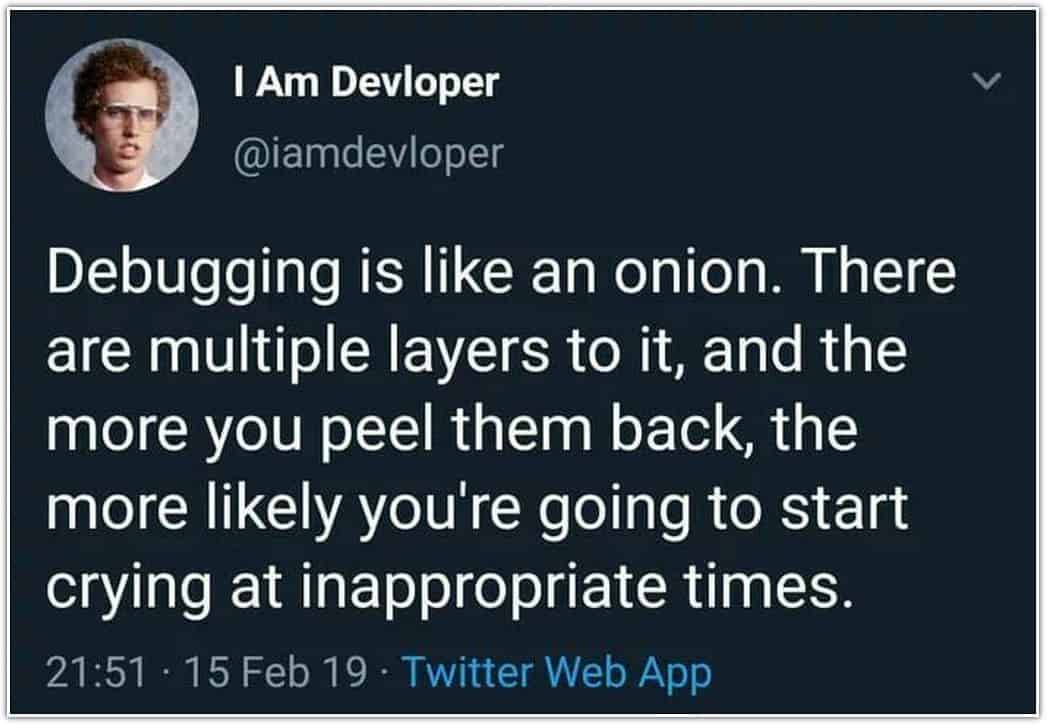Viewport: 1047px width, 725px height.
Task: Select the word inappropriate
Action: click(x=484, y=586)
